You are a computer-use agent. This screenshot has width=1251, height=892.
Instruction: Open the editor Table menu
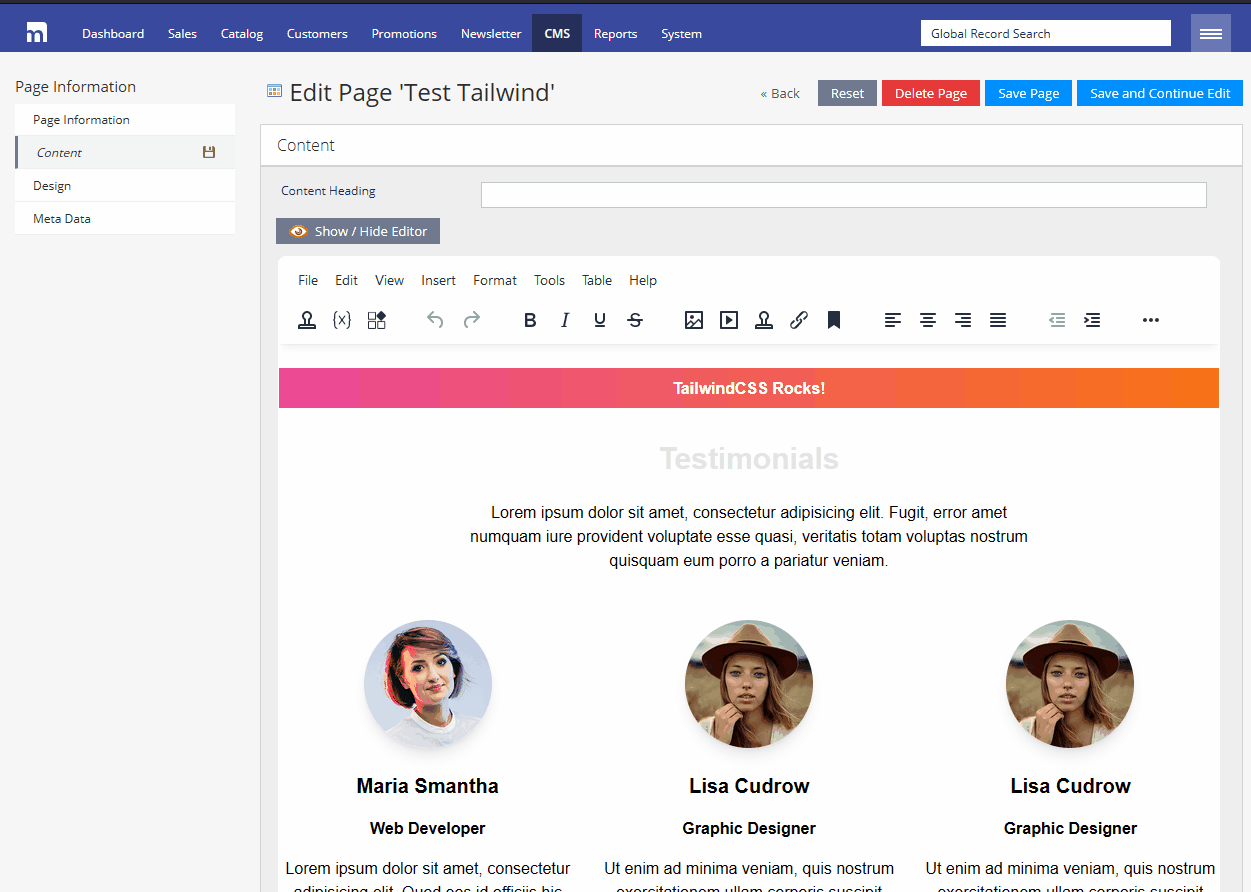tap(597, 280)
